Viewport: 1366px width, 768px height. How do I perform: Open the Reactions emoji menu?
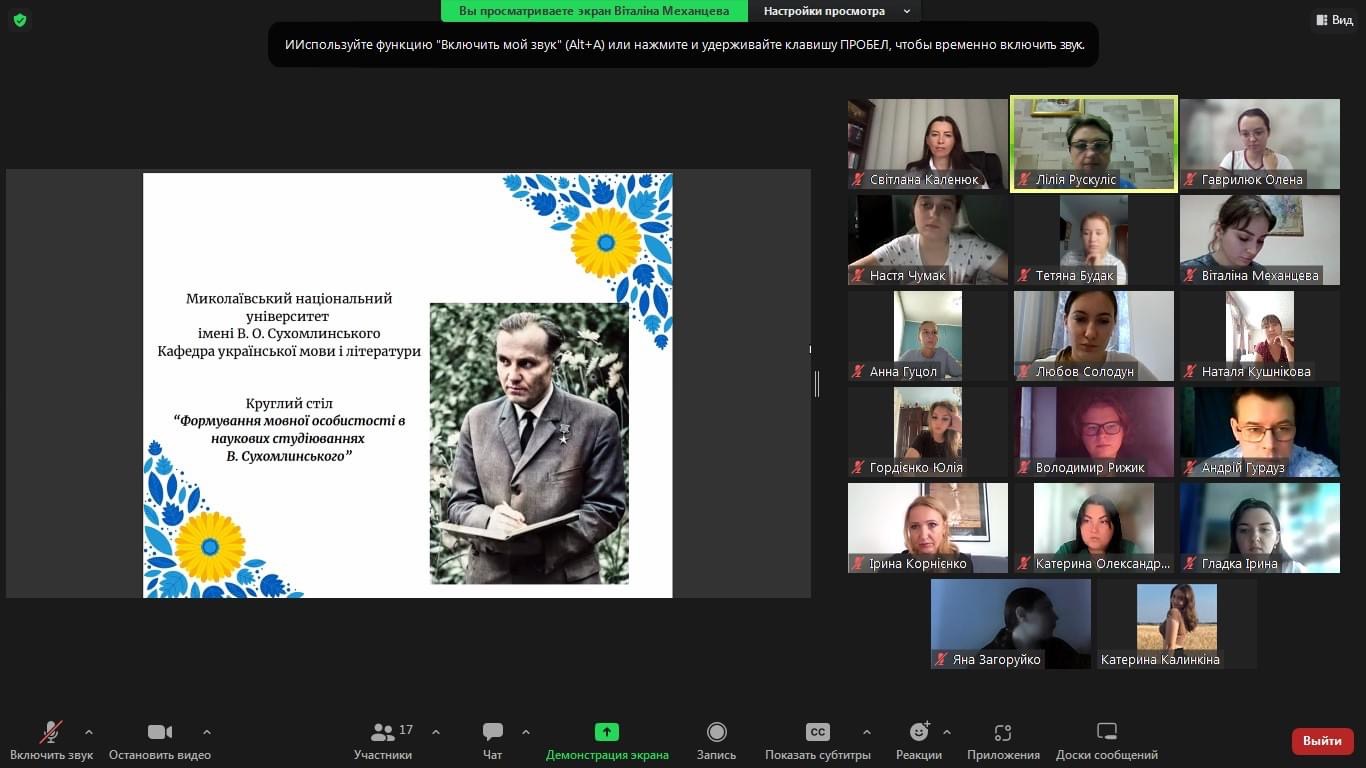(918, 733)
